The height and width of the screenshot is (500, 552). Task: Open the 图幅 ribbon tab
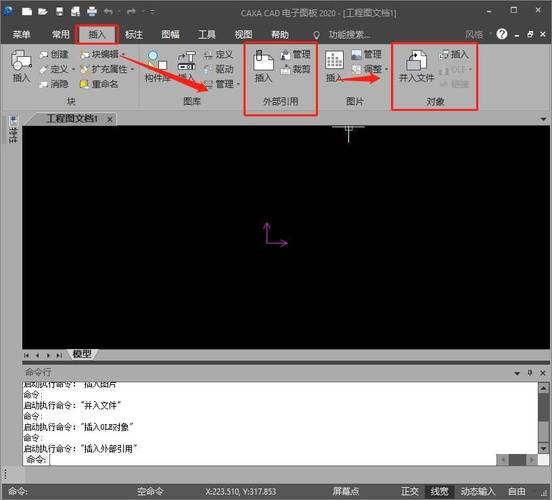170,35
